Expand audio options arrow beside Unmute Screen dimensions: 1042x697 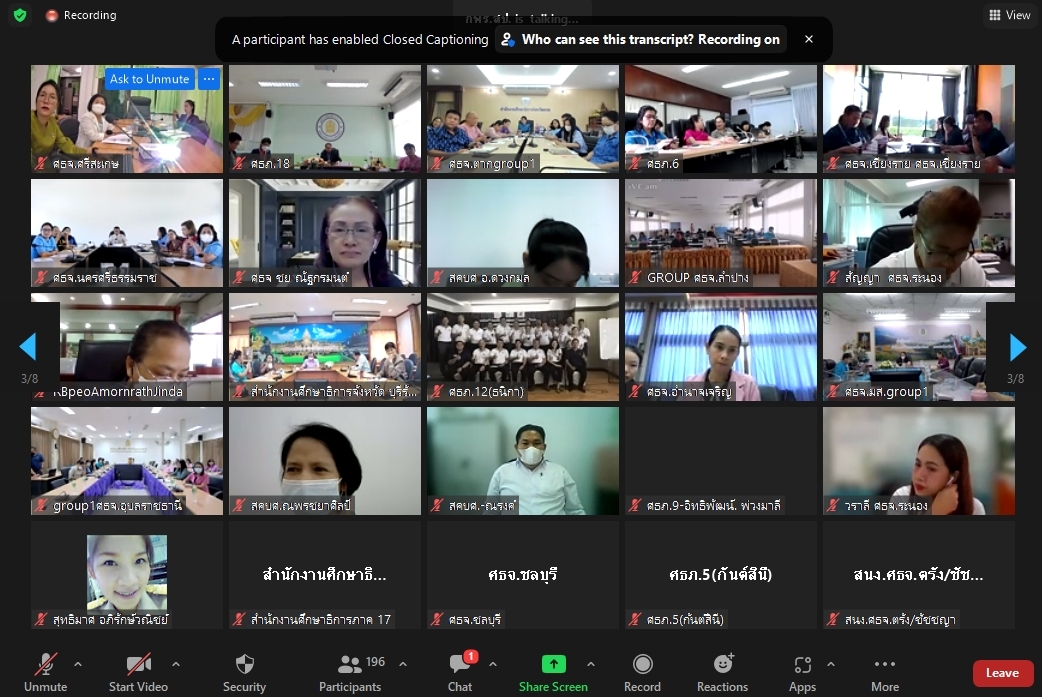78,664
